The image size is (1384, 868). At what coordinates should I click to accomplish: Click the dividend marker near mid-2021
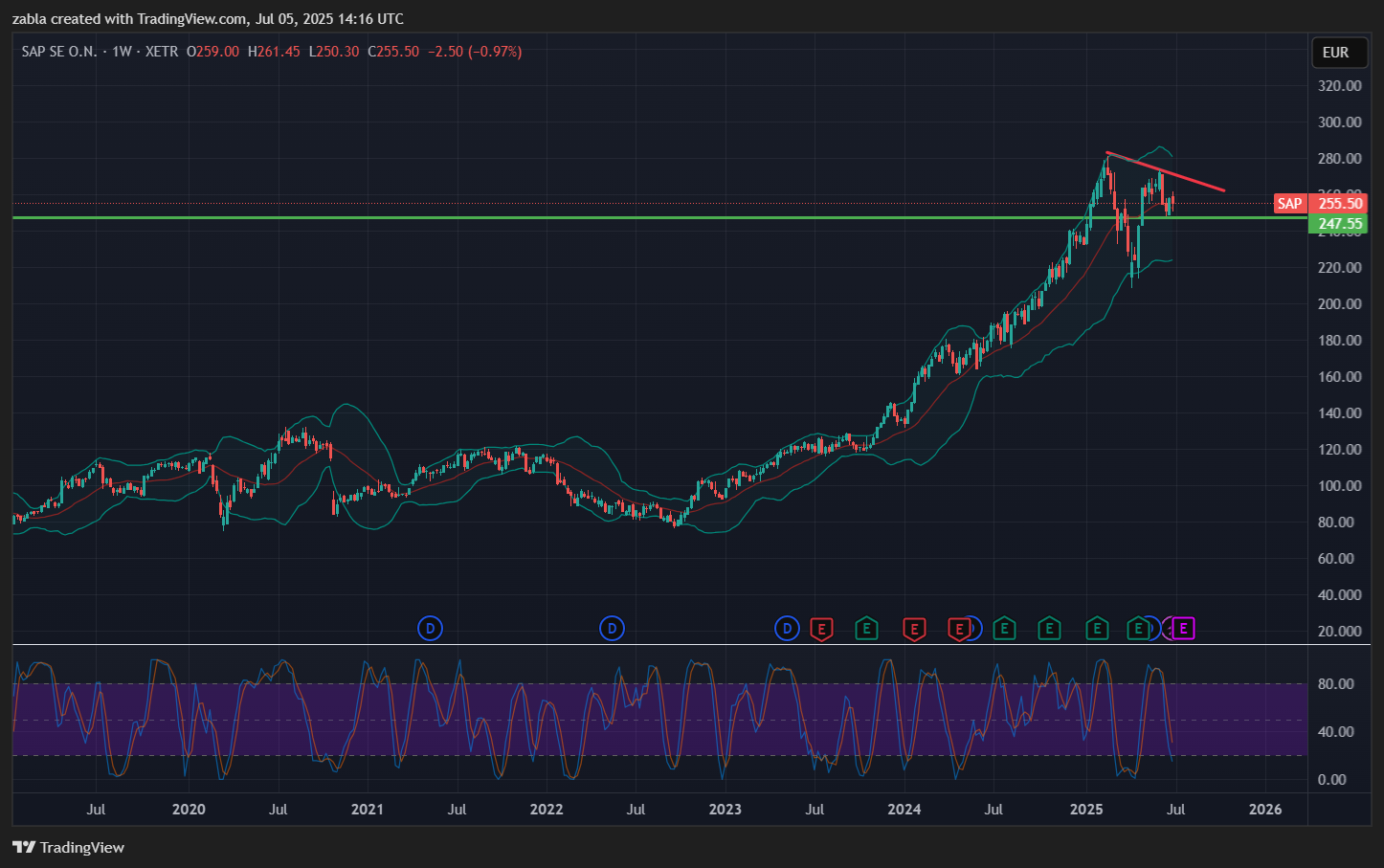pyautogui.click(x=431, y=629)
